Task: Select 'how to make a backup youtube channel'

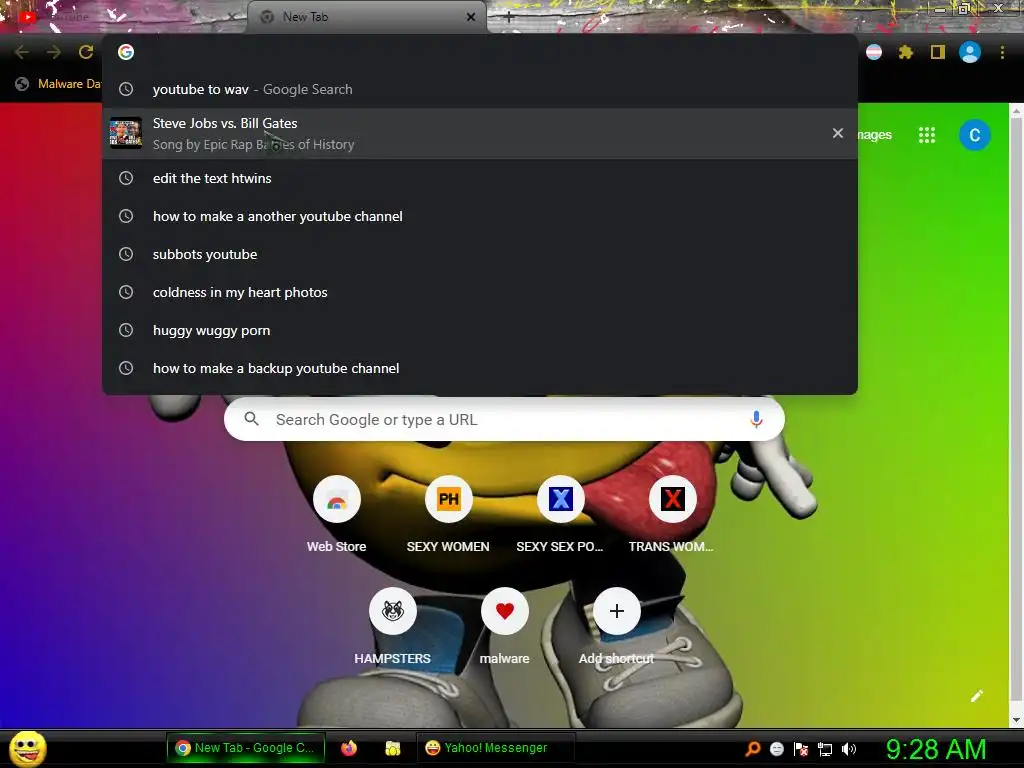Action: 480,368
